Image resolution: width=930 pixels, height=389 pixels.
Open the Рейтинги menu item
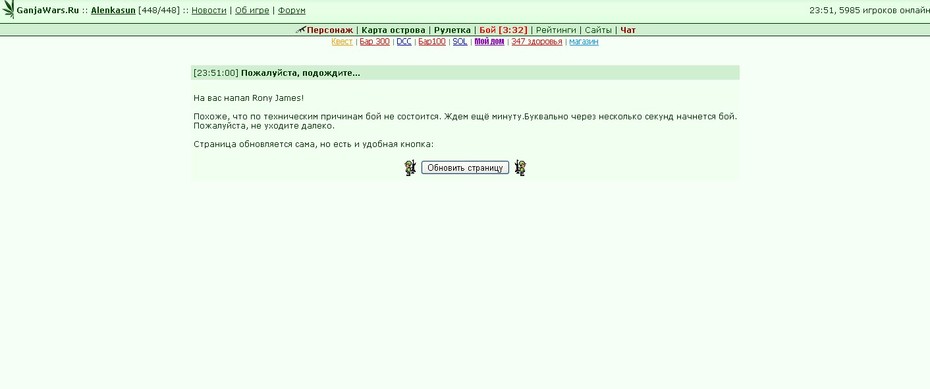click(x=556, y=30)
